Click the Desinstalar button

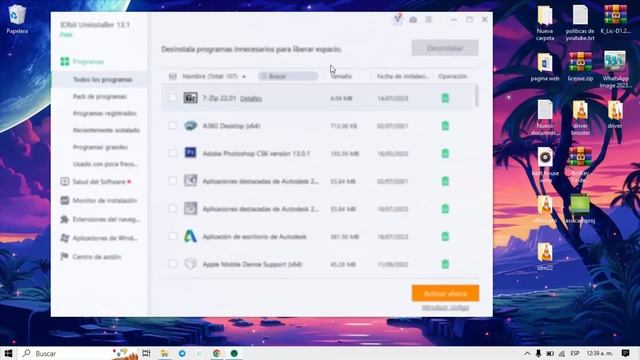pos(445,48)
